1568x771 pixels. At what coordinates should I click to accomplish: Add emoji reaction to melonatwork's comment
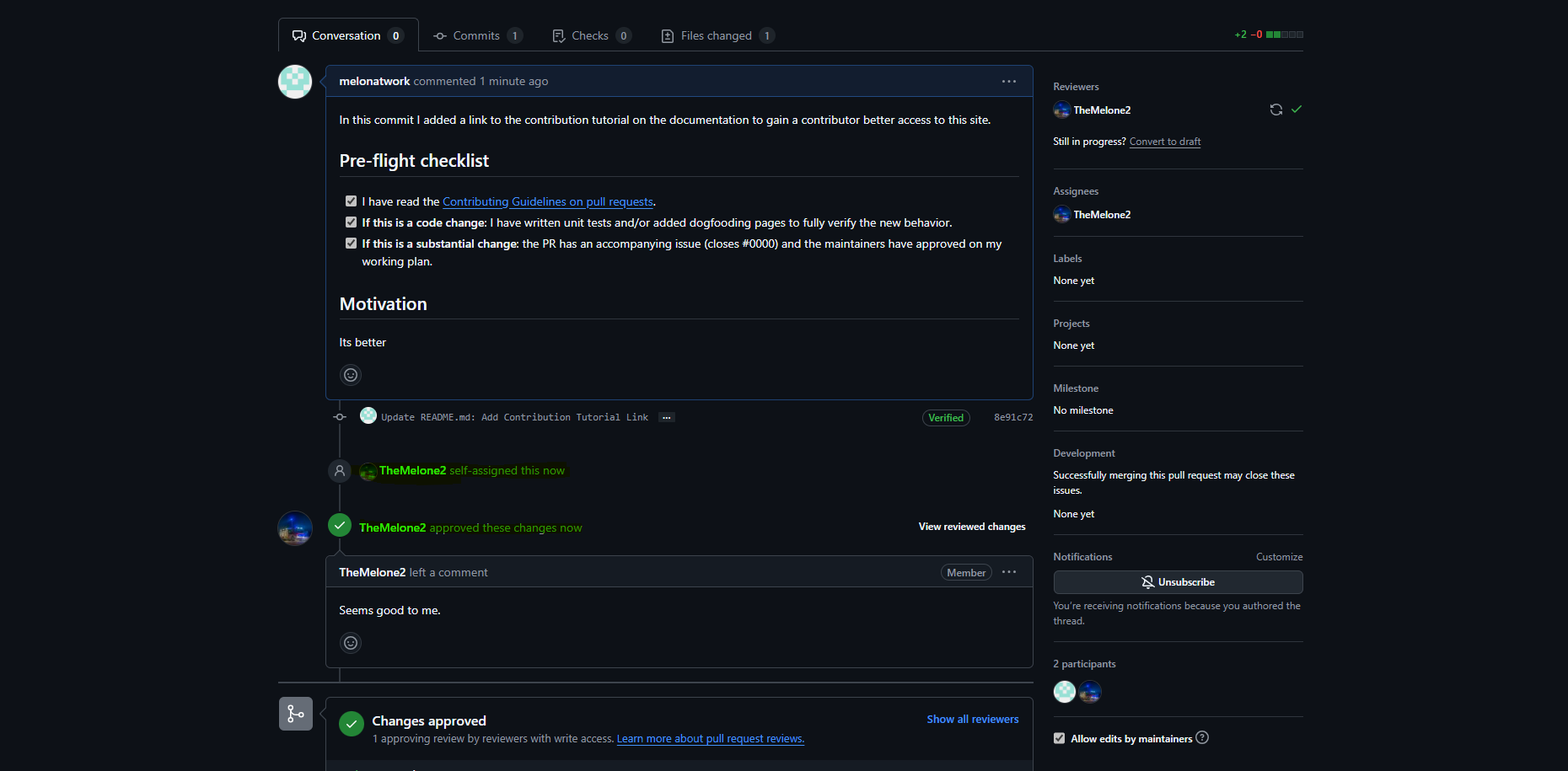(351, 375)
